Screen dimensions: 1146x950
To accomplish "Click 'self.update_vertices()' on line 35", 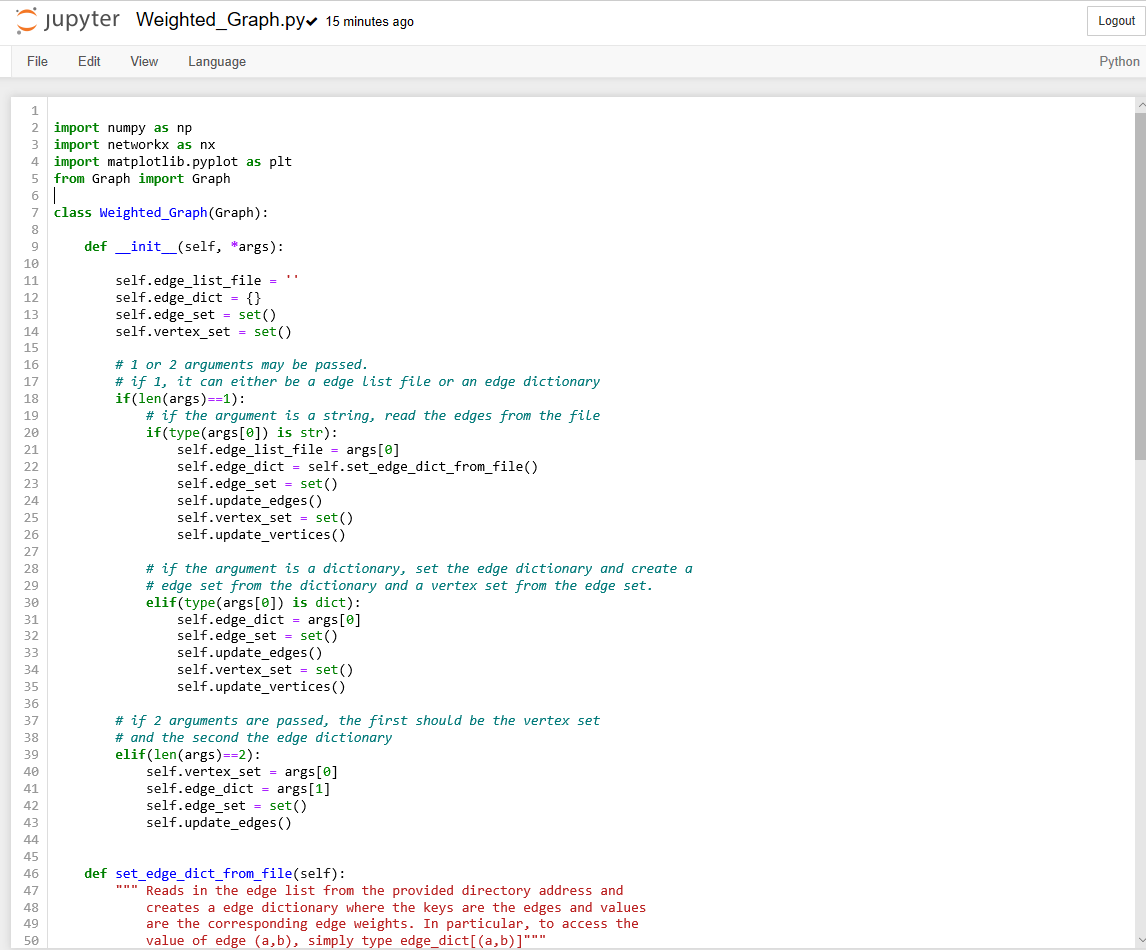I will [261, 687].
